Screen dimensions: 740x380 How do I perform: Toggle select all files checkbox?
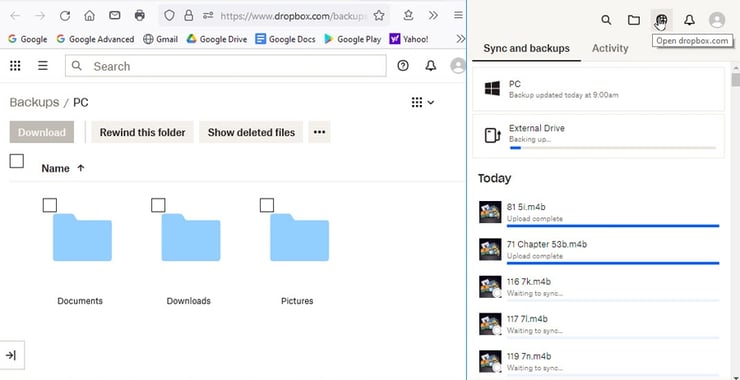point(17,161)
